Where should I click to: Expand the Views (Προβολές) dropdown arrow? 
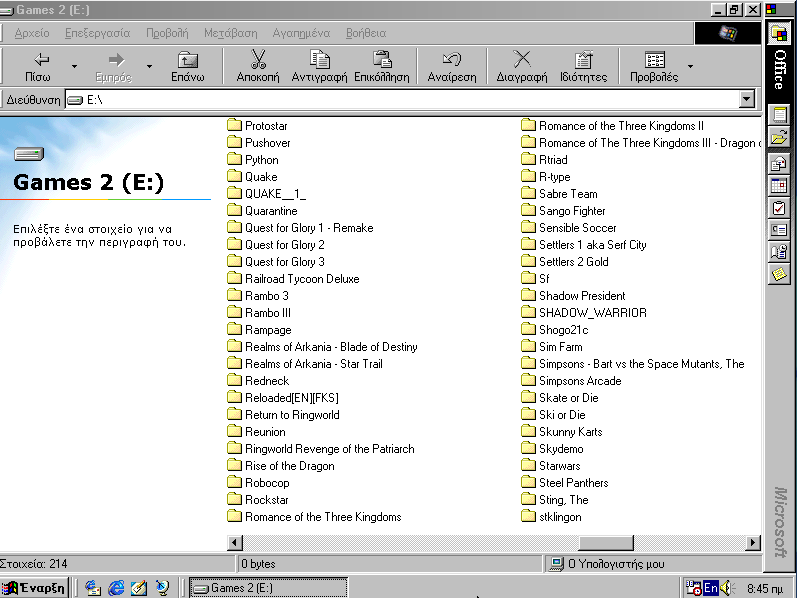click(689, 67)
